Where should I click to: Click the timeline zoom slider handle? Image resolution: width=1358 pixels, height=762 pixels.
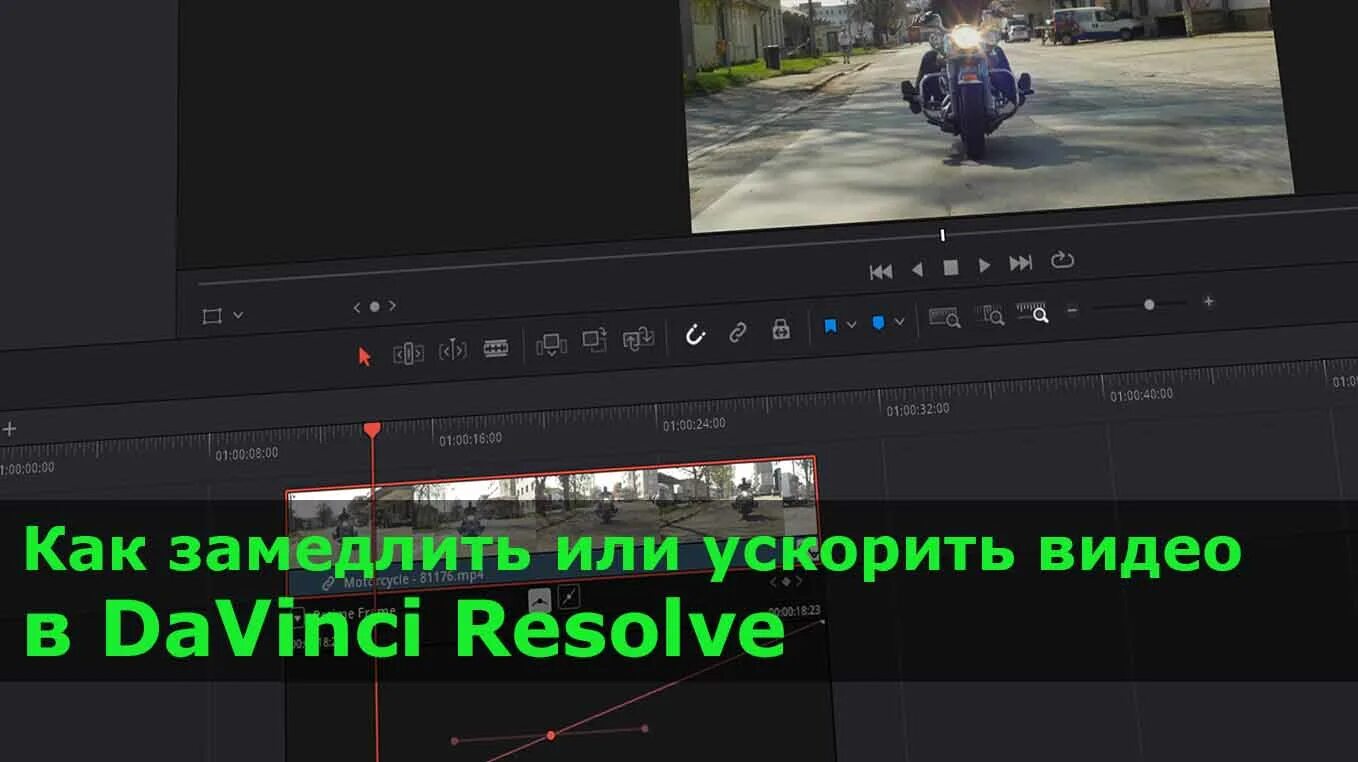(x=1149, y=304)
